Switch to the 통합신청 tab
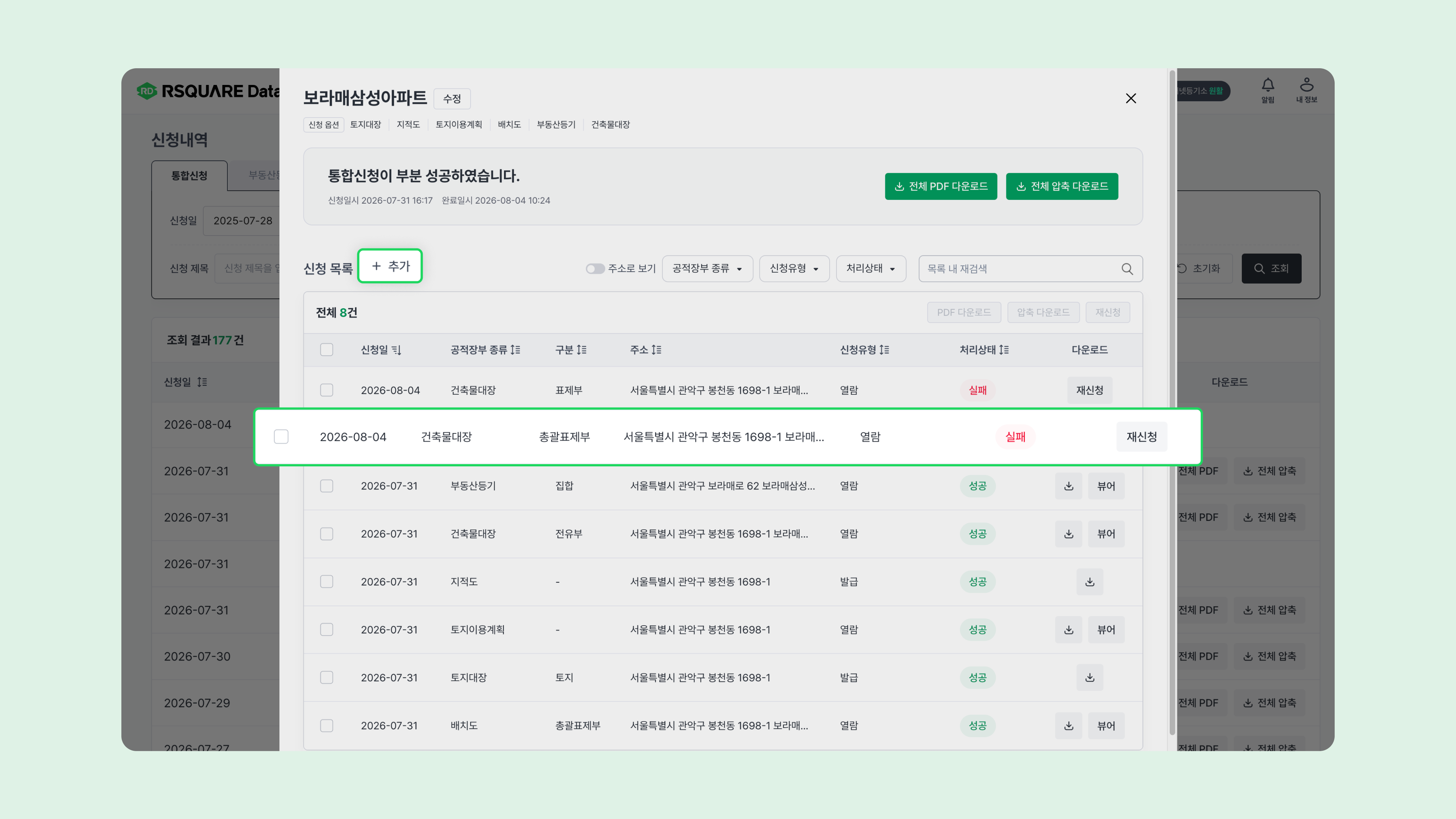The height and width of the screenshot is (819, 1456). pyautogui.click(x=189, y=176)
